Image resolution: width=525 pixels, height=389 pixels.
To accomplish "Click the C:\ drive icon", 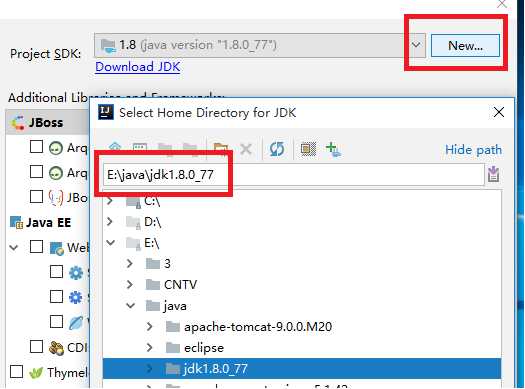I will point(133,202).
